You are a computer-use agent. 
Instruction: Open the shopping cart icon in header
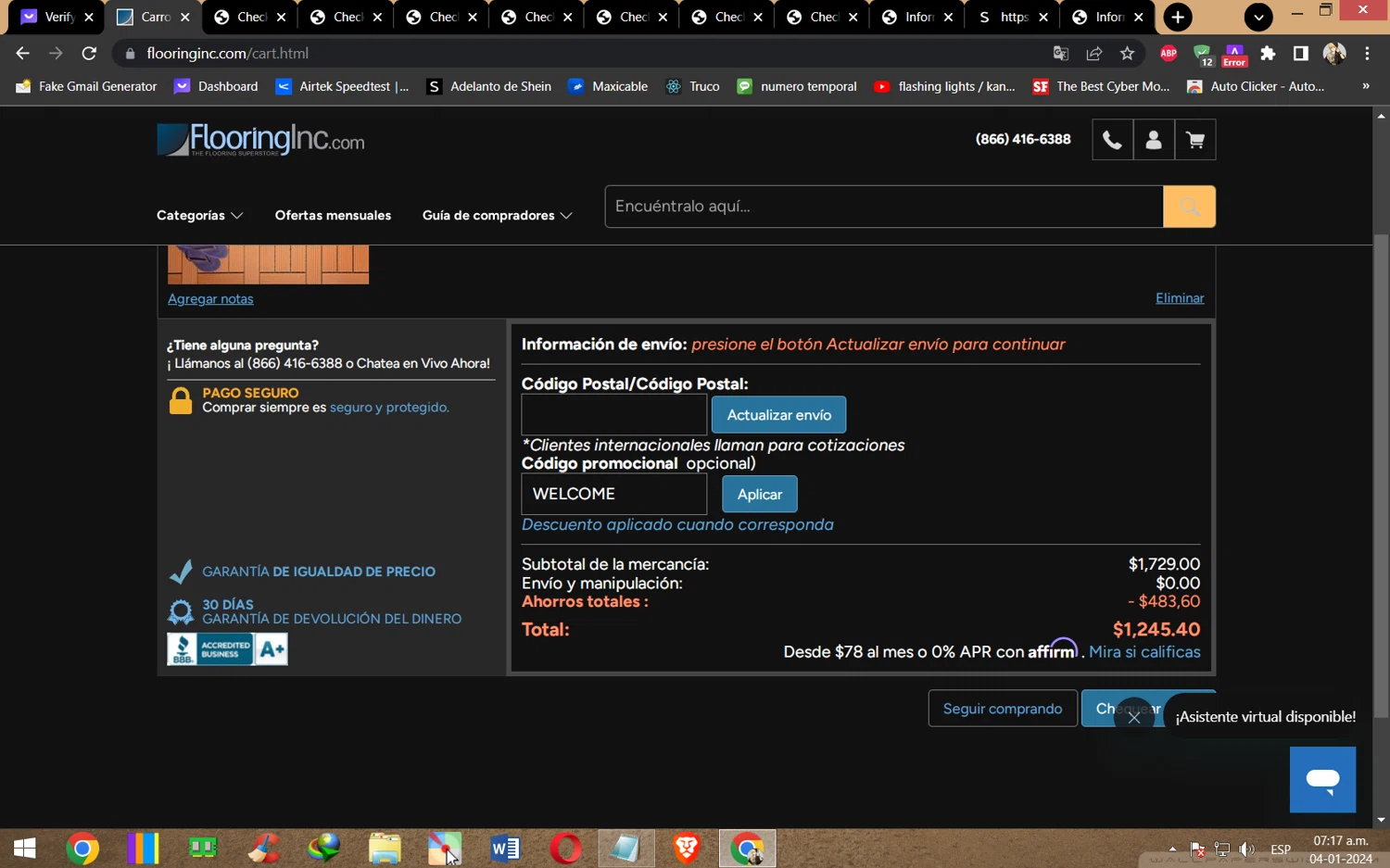pyautogui.click(x=1195, y=140)
